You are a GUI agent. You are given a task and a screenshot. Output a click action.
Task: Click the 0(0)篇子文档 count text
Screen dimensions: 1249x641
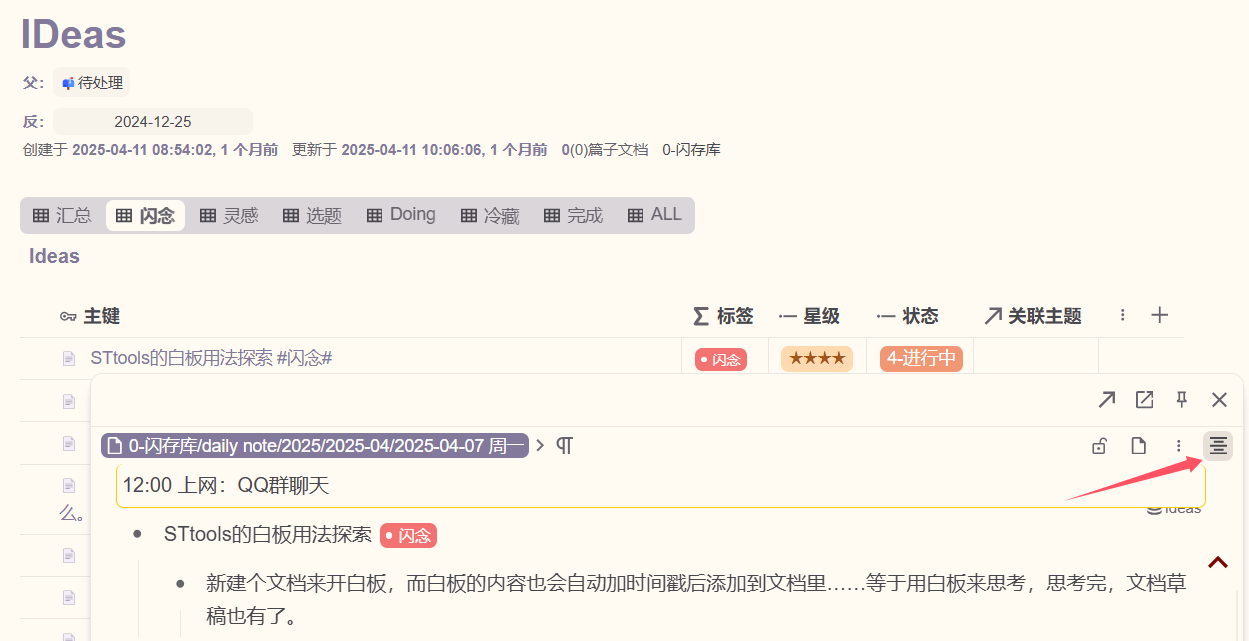pos(605,150)
